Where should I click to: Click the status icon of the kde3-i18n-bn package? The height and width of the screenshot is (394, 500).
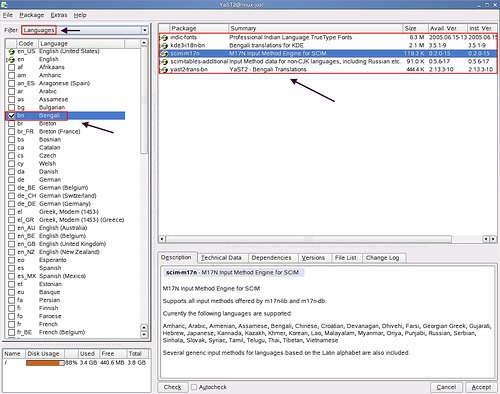pyautogui.click(x=164, y=46)
